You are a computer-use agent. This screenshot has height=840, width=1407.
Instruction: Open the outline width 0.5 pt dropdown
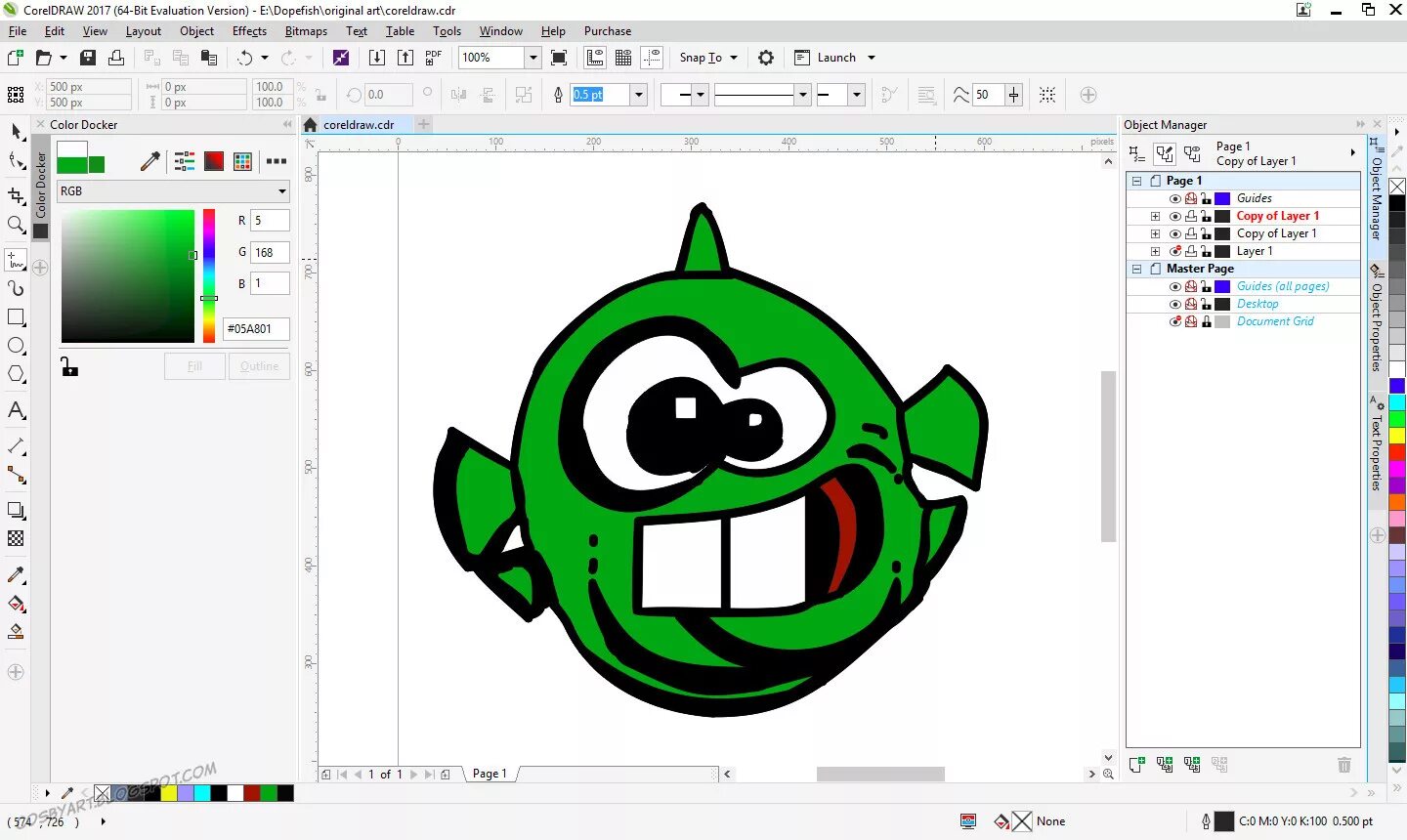click(x=638, y=95)
